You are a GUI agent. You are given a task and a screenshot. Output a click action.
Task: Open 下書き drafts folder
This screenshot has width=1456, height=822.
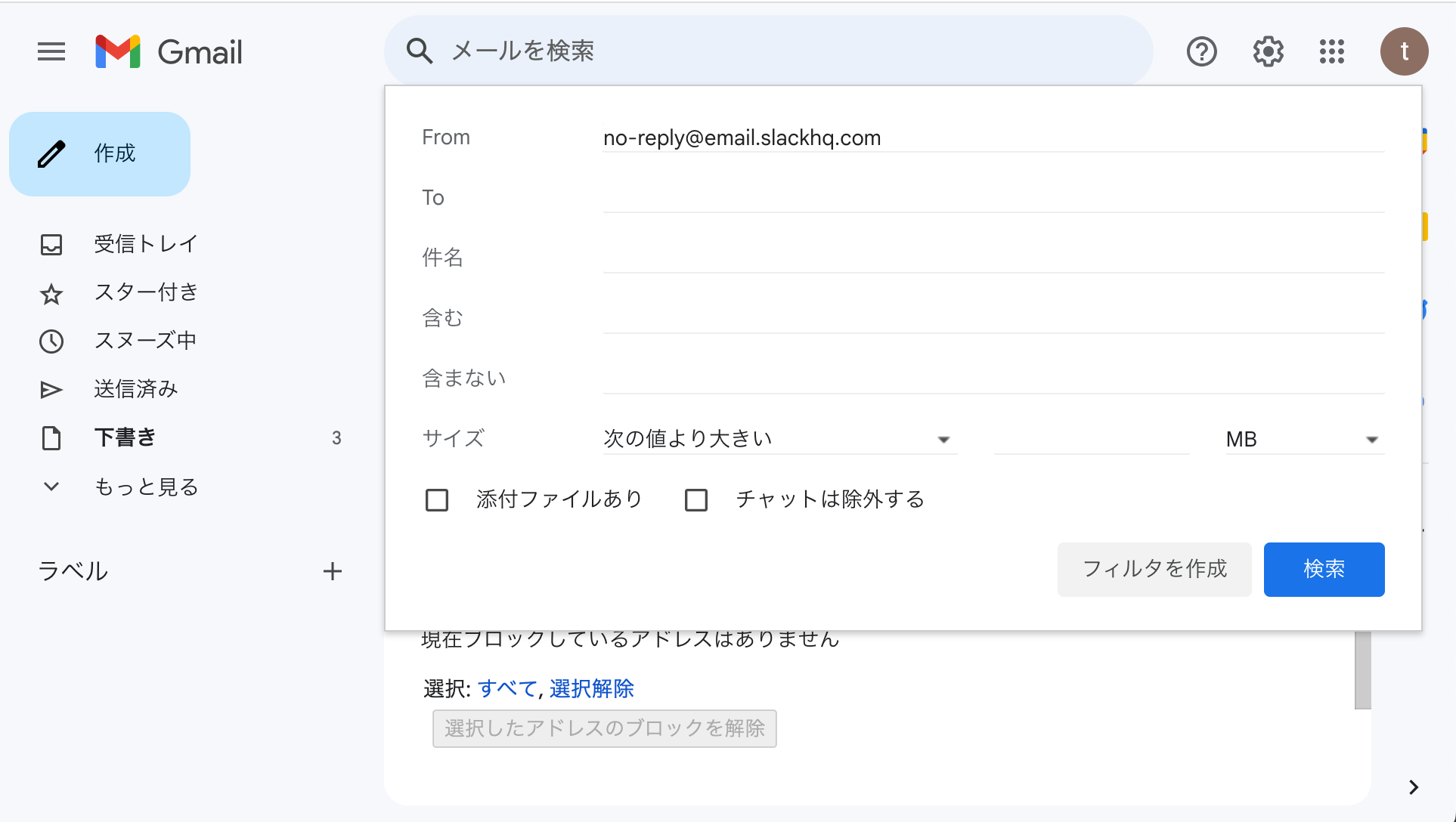coord(125,437)
